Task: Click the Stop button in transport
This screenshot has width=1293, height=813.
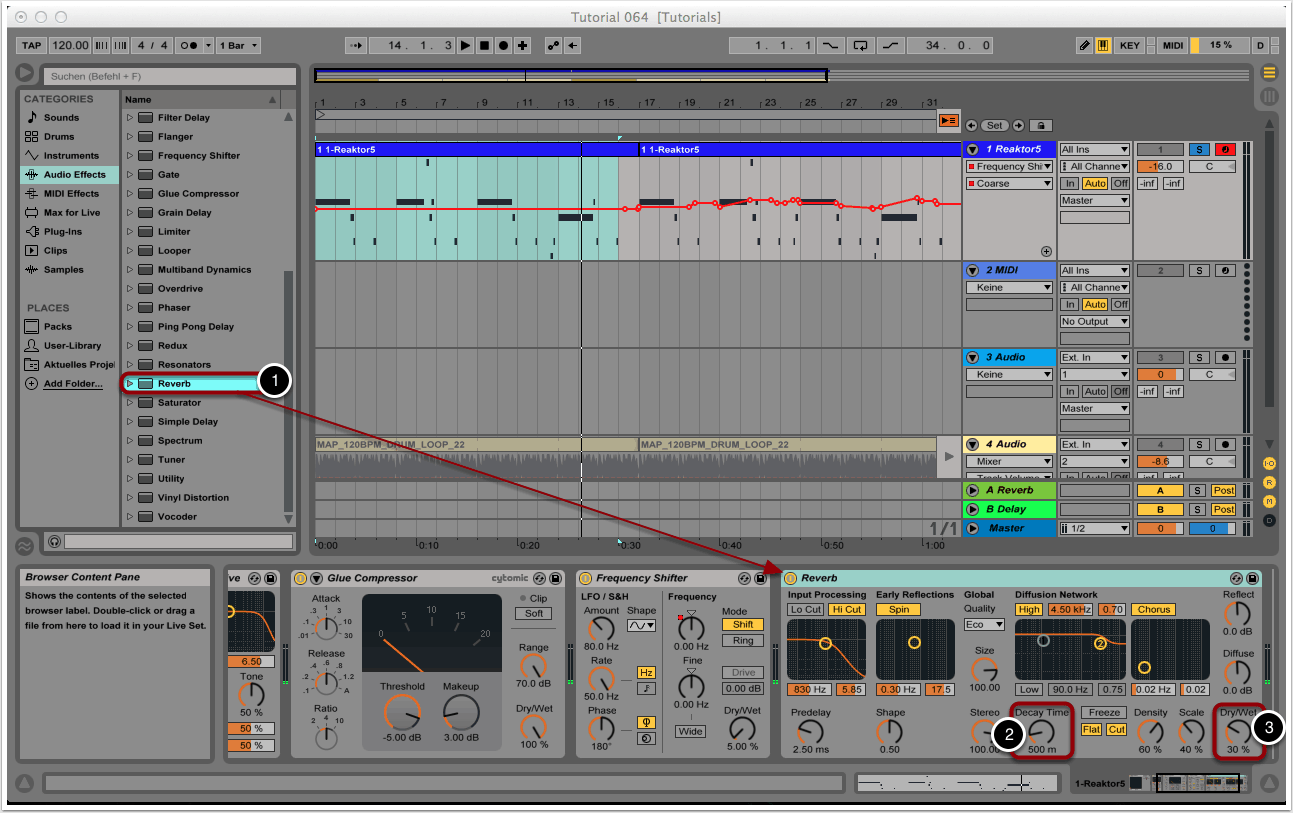Action: [x=485, y=45]
